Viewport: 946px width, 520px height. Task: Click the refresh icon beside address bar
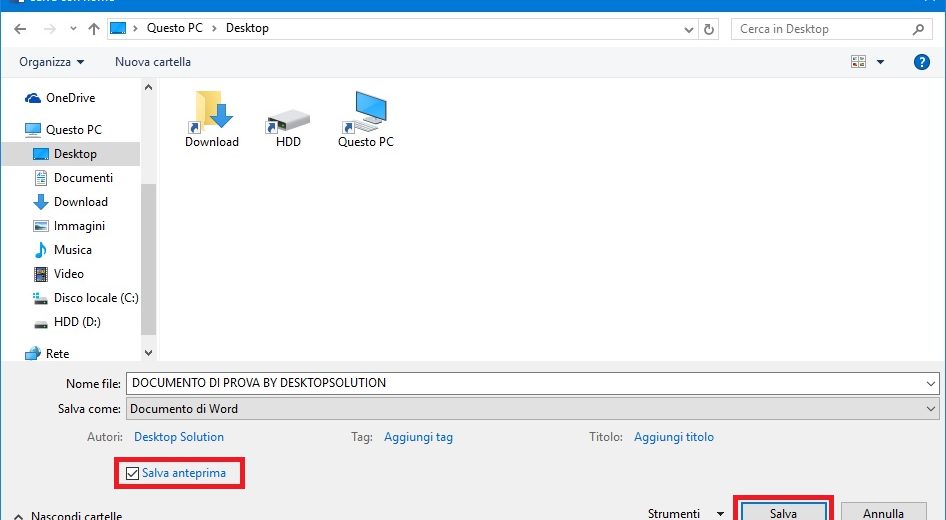coord(709,29)
